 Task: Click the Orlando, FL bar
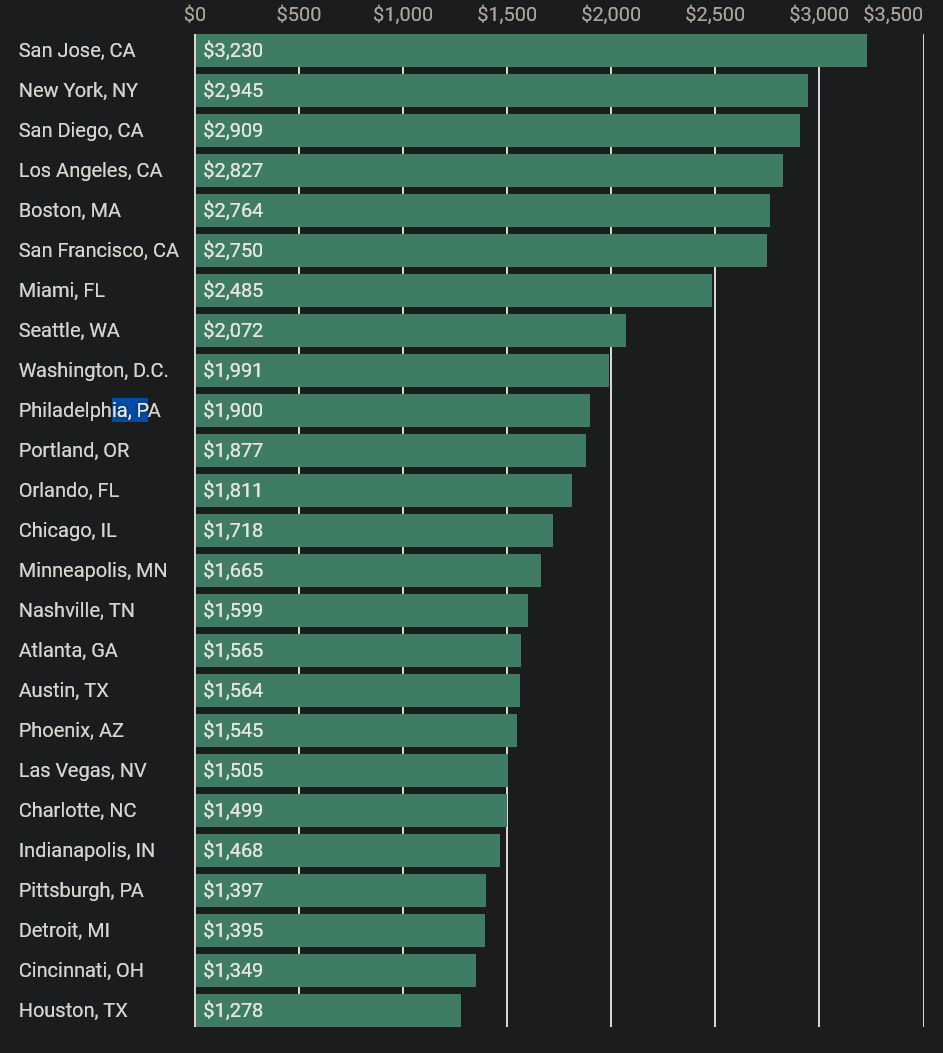(x=383, y=490)
